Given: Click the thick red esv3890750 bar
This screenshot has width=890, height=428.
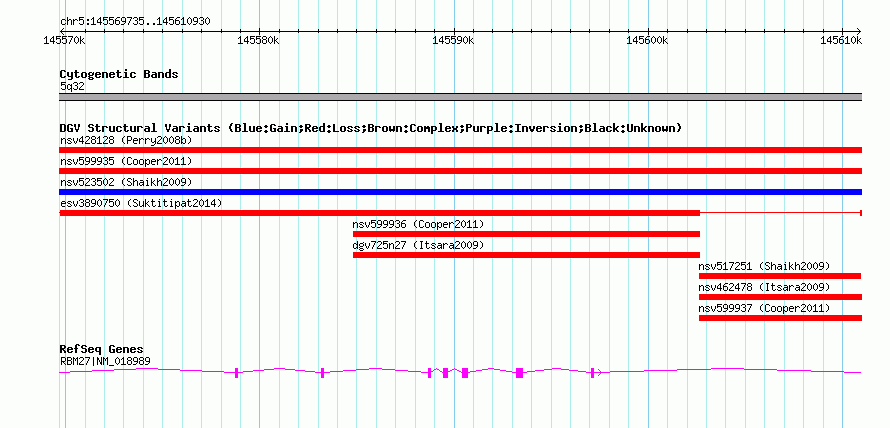Looking at the screenshot, I should pos(380,213).
